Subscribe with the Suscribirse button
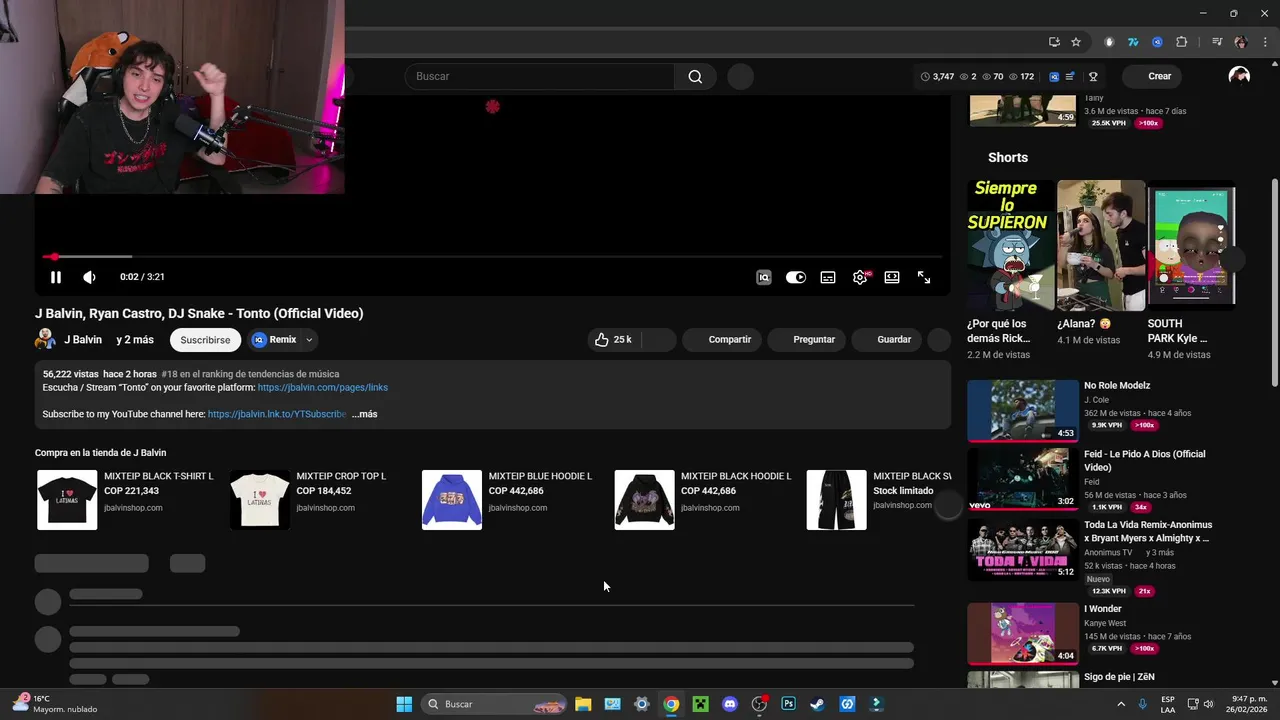This screenshot has width=1280, height=720. tap(205, 340)
